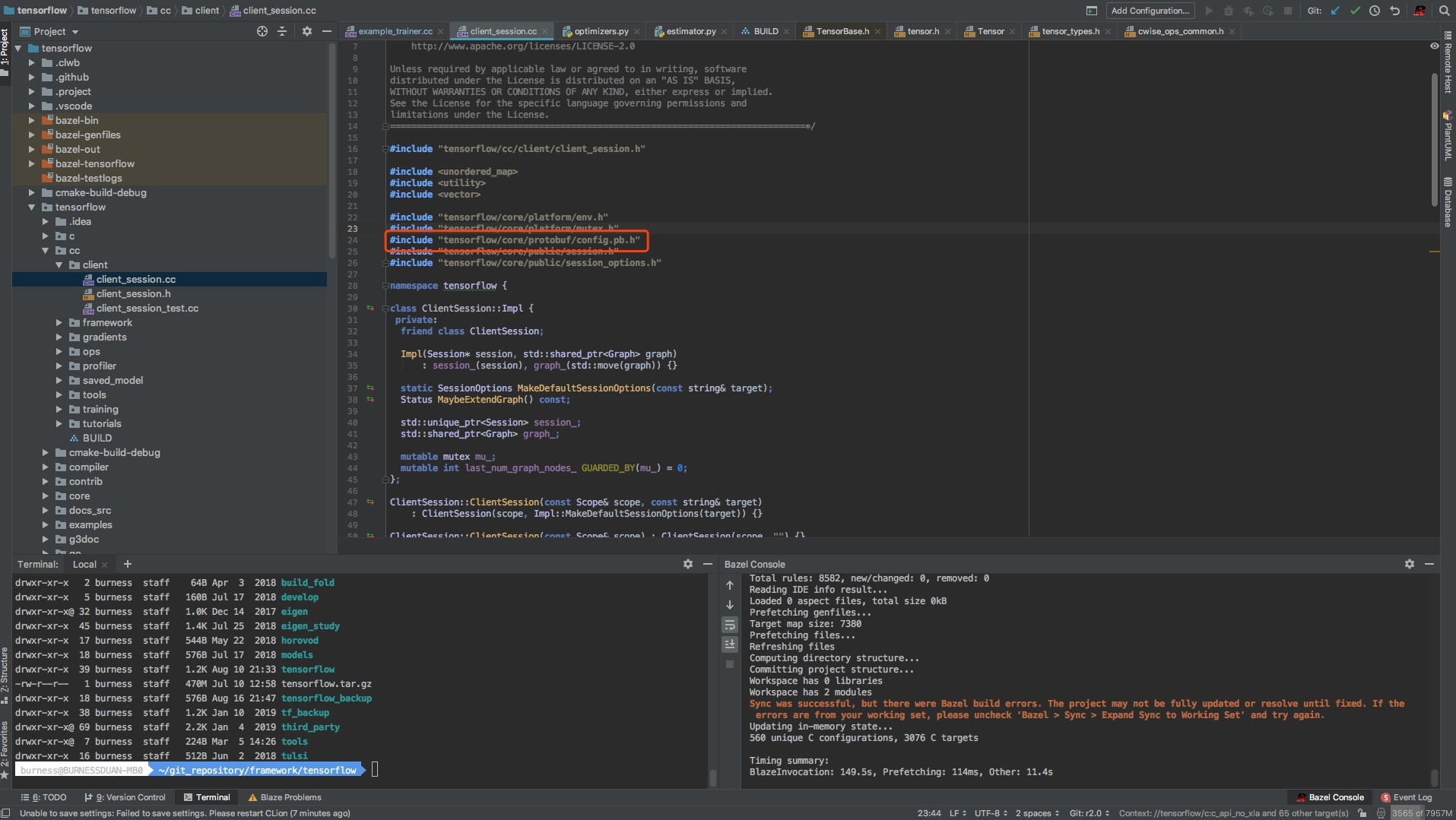Select client_session_test.cc in project tree
This screenshot has height=820, width=1456.
(147, 309)
